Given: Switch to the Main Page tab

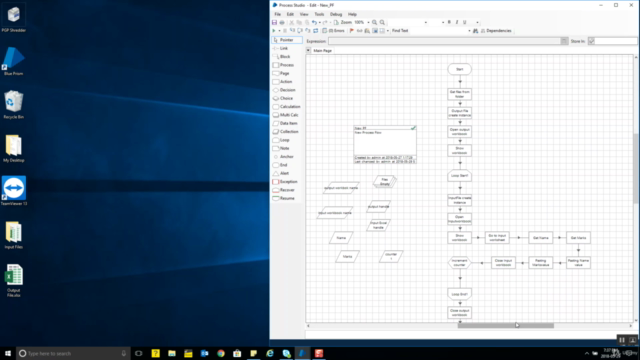Looking at the screenshot, I should tap(322, 51).
